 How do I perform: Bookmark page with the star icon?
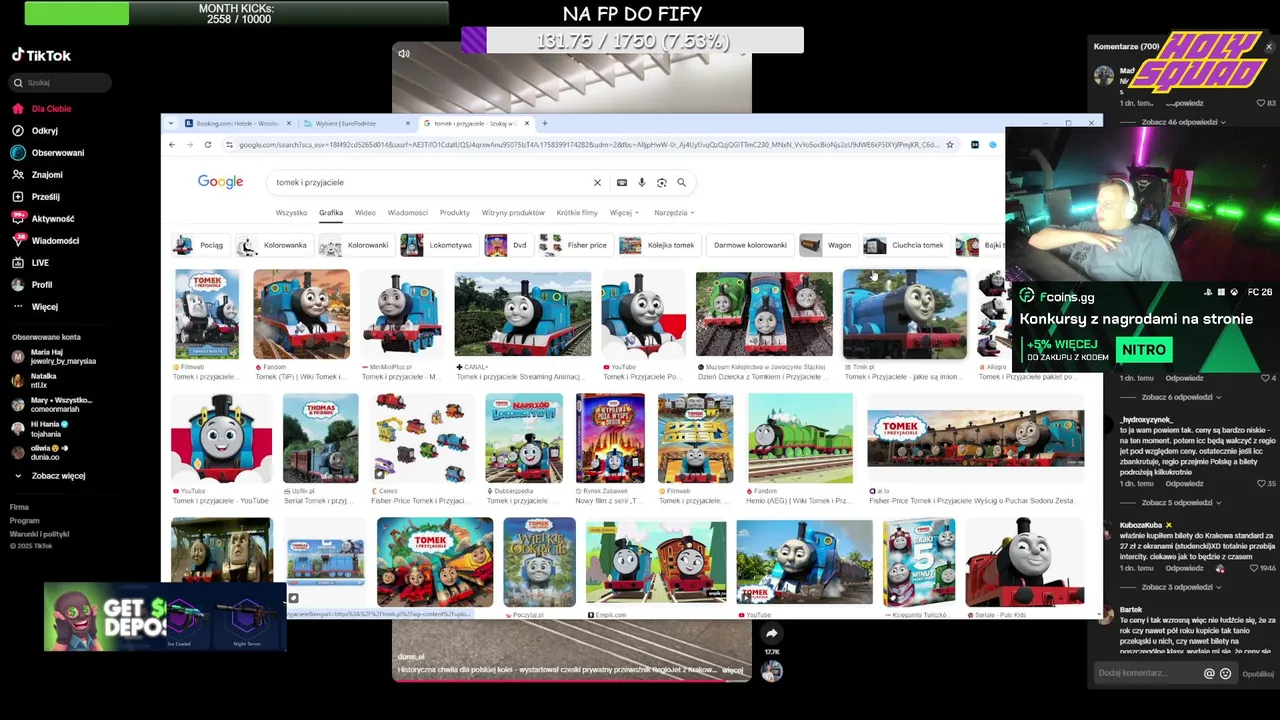point(949,145)
